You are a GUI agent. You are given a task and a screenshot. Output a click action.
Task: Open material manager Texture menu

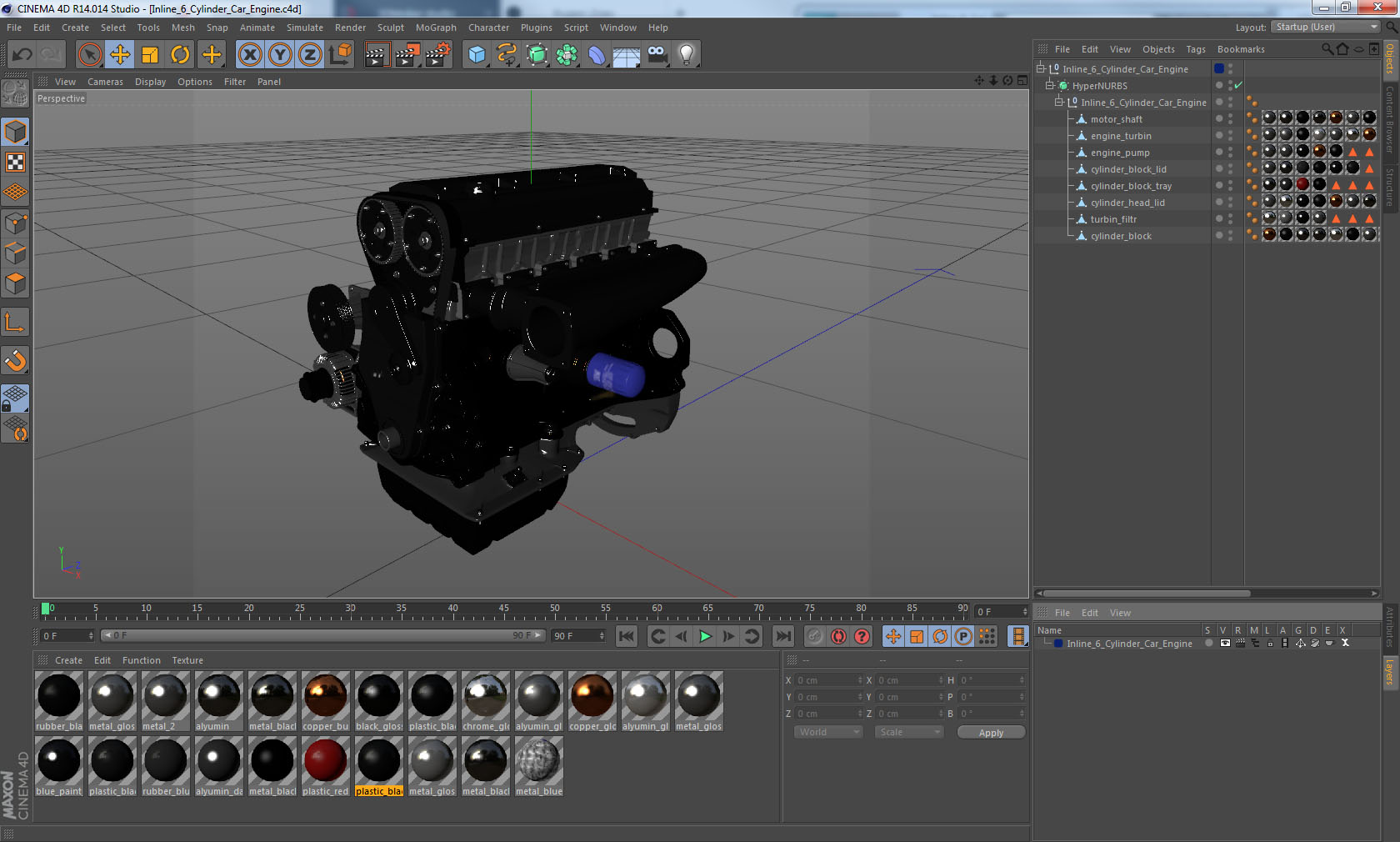point(187,660)
